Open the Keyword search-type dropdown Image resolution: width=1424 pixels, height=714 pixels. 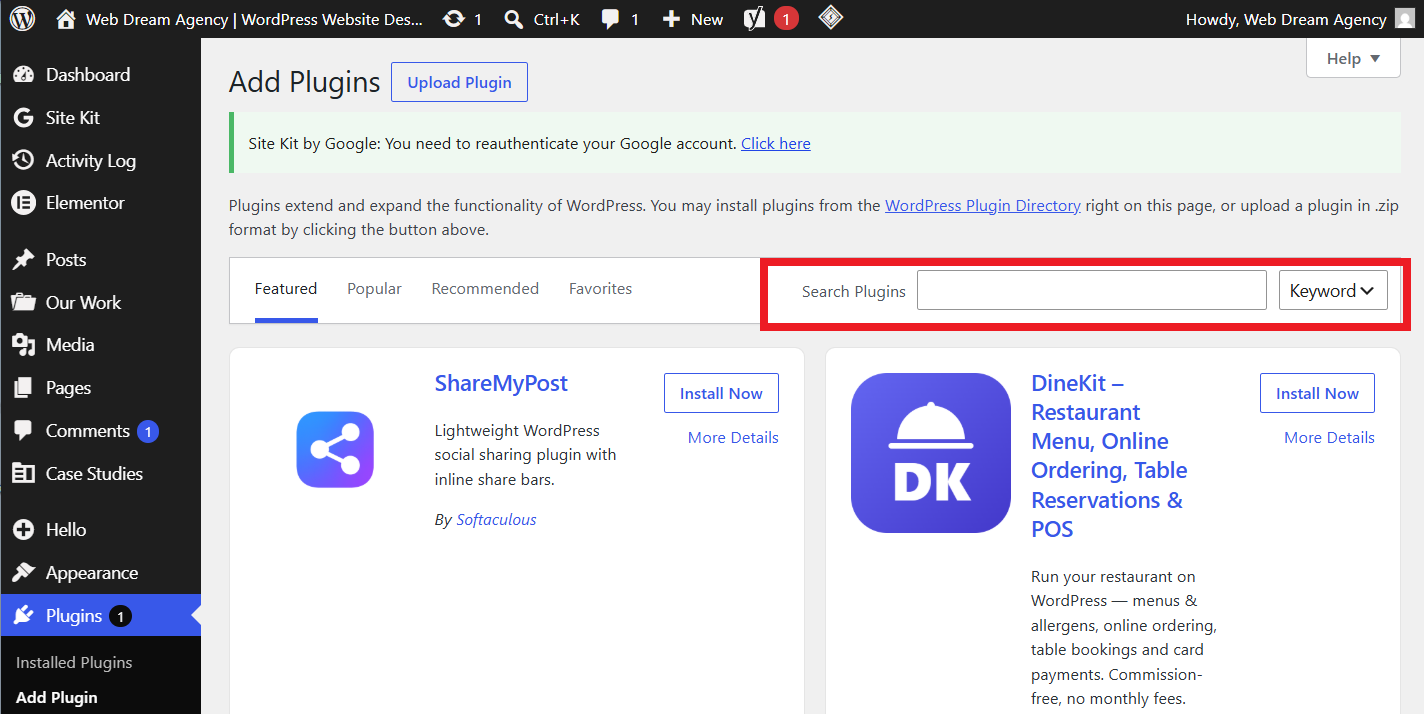[x=1333, y=290]
